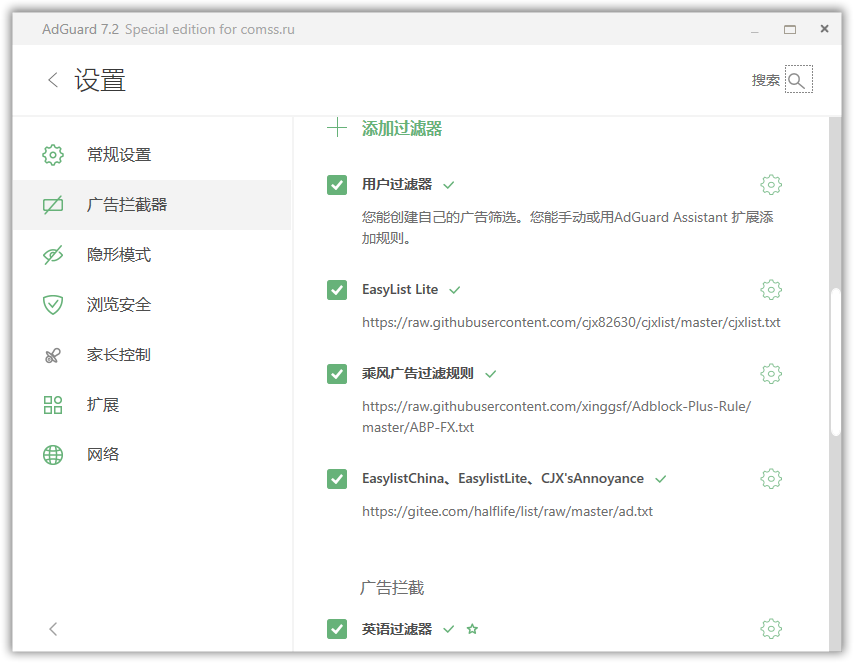854x664 pixels.
Task: Click the filter list scrollbar thumb
Action: [836, 362]
